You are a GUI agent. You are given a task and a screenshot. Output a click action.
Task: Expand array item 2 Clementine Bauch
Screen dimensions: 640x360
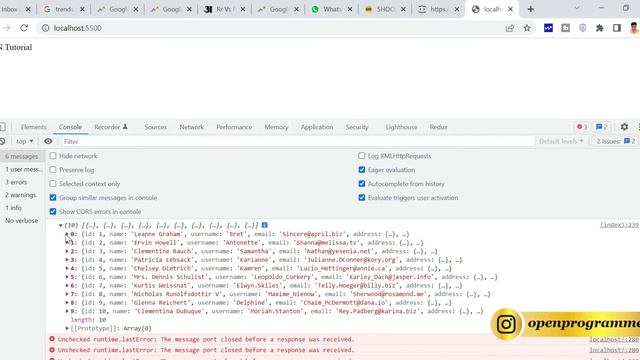[x=67, y=251]
